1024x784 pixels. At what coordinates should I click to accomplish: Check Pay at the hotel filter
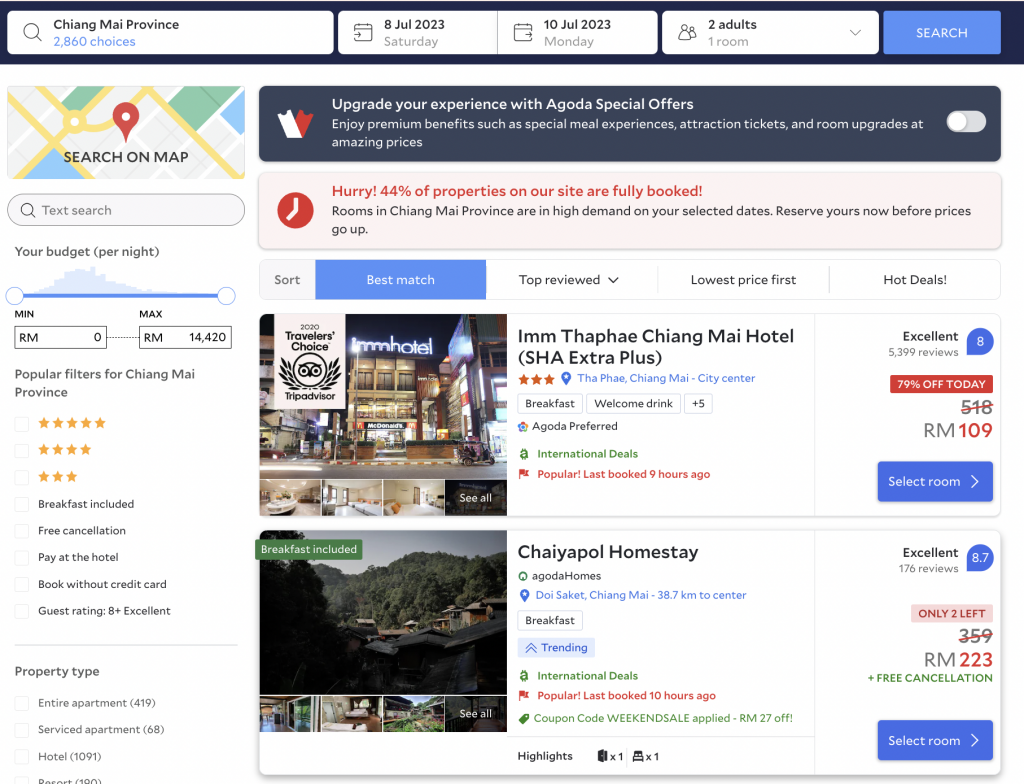coord(22,558)
